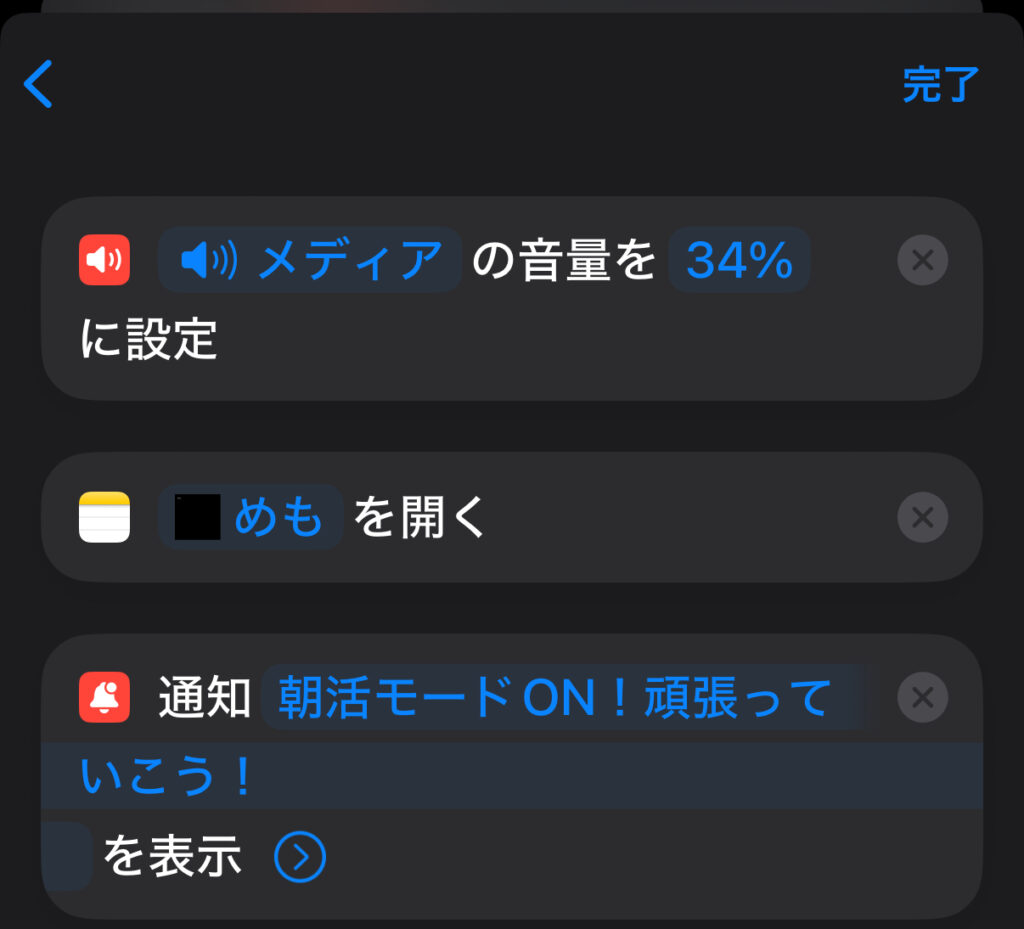
Task: Tap the を表示 label
Action: coord(172,857)
